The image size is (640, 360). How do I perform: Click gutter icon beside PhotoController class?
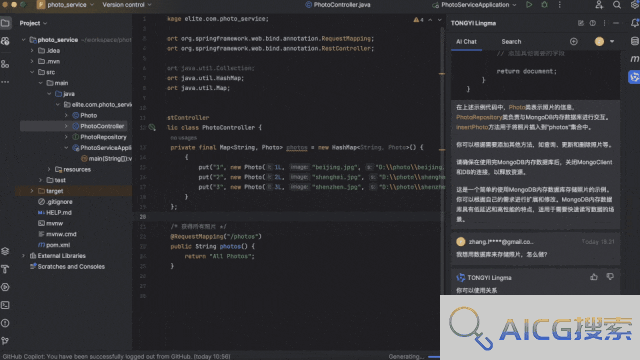152,127
